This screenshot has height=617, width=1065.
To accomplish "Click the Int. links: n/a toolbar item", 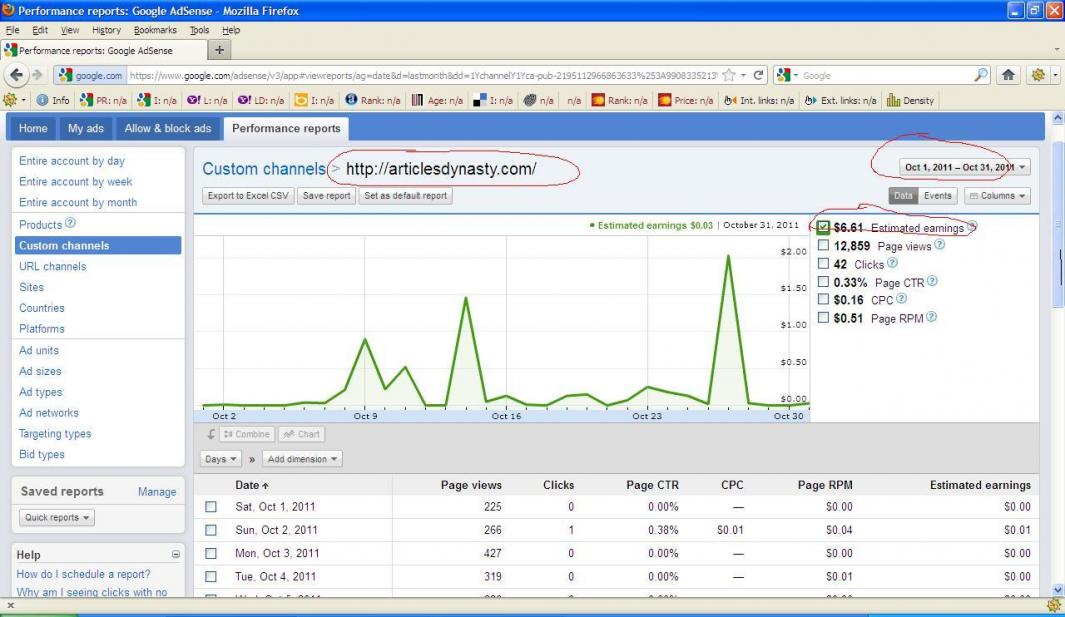I will click(759, 101).
